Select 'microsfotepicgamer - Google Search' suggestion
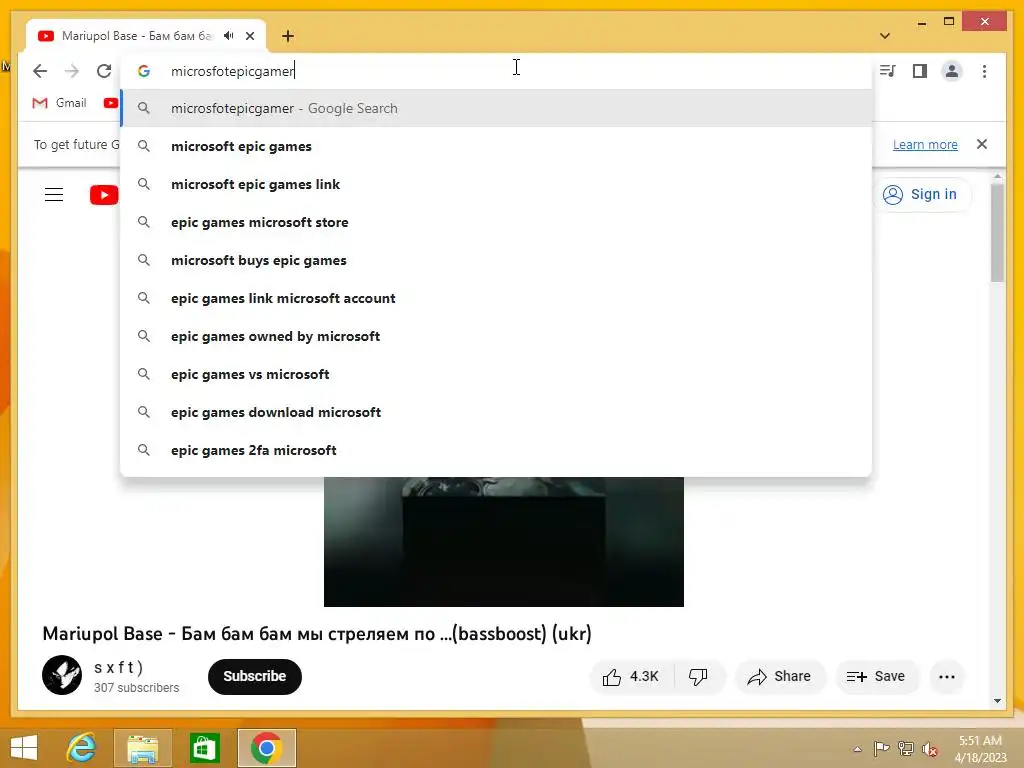Viewport: 1024px width, 768px height. [x=496, y=108]
